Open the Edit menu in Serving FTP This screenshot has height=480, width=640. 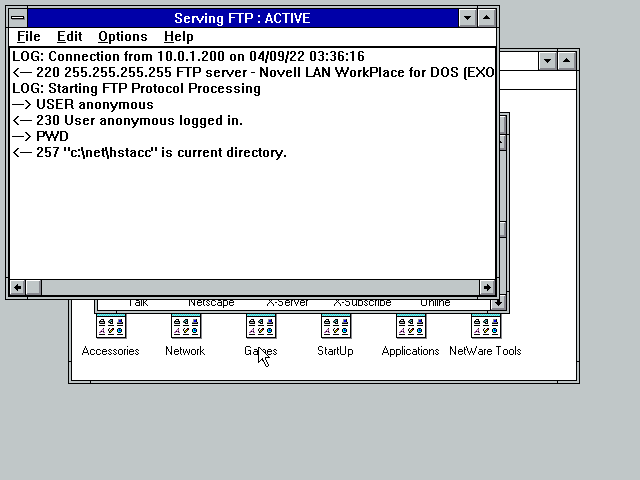coord(69,37)
